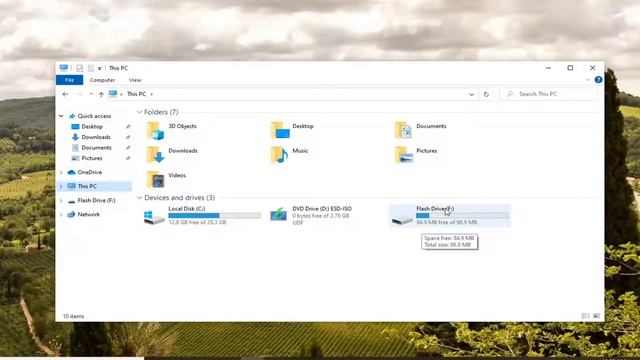Click the '10 items' status bar text
The image size is (640, 360).
click(73, 316)
